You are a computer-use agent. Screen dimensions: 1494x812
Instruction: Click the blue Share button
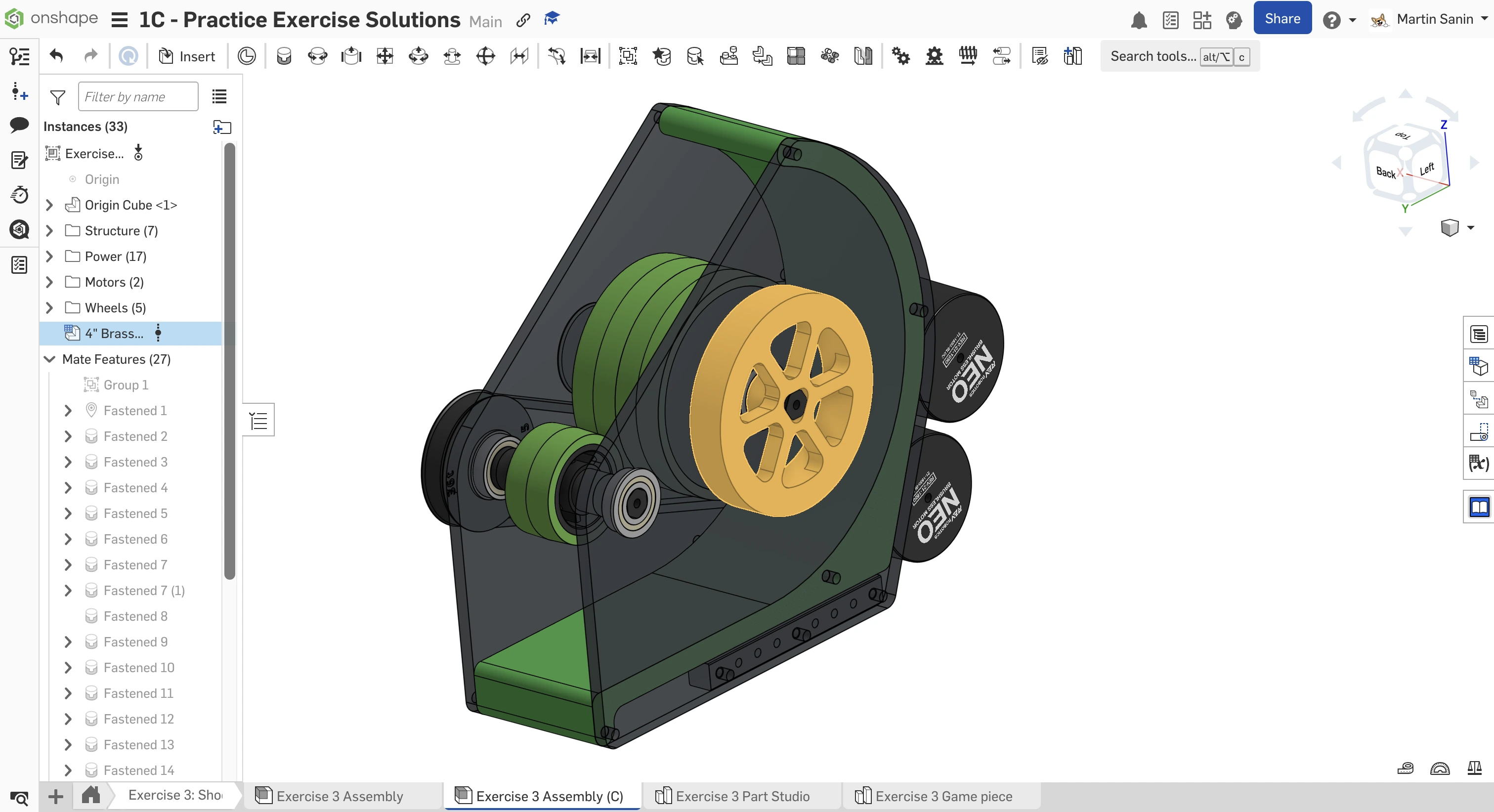pos(1281,19)
